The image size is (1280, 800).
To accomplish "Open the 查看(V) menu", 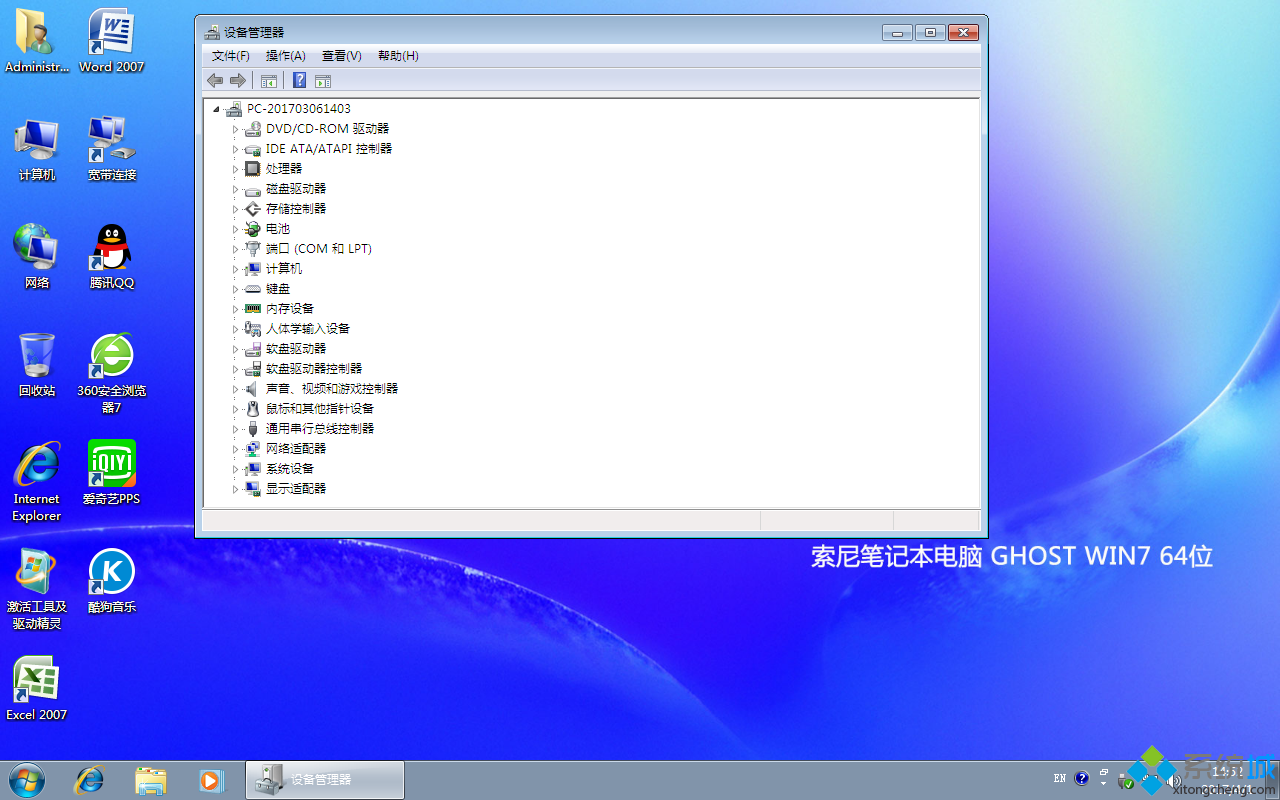I will 342,56.
